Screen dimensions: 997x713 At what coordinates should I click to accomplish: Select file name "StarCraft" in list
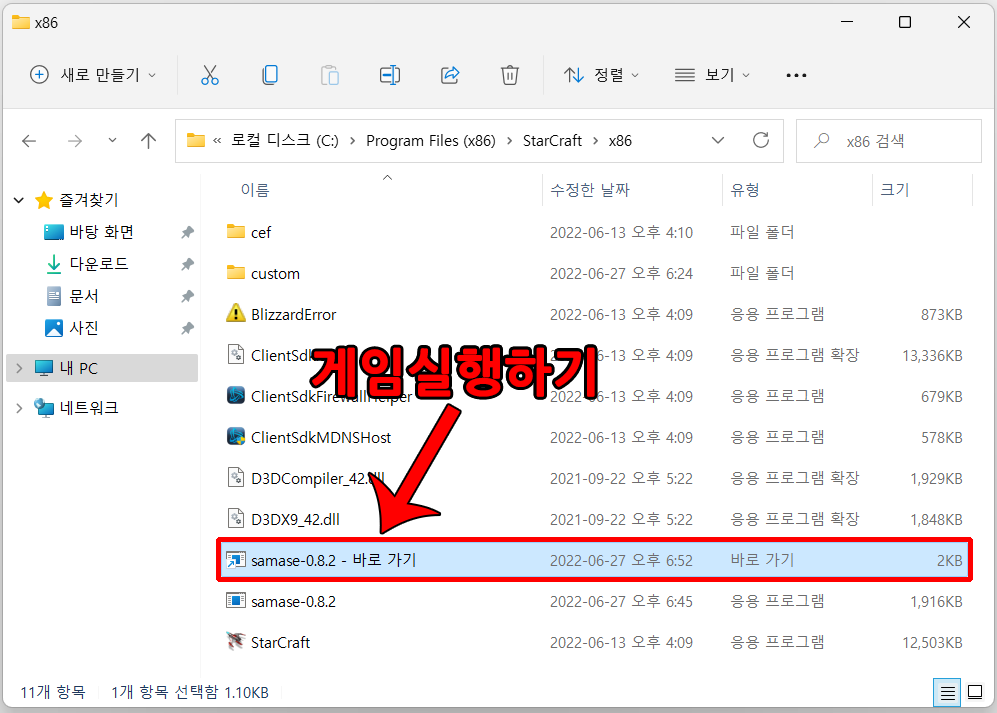(x=280, y=642)
